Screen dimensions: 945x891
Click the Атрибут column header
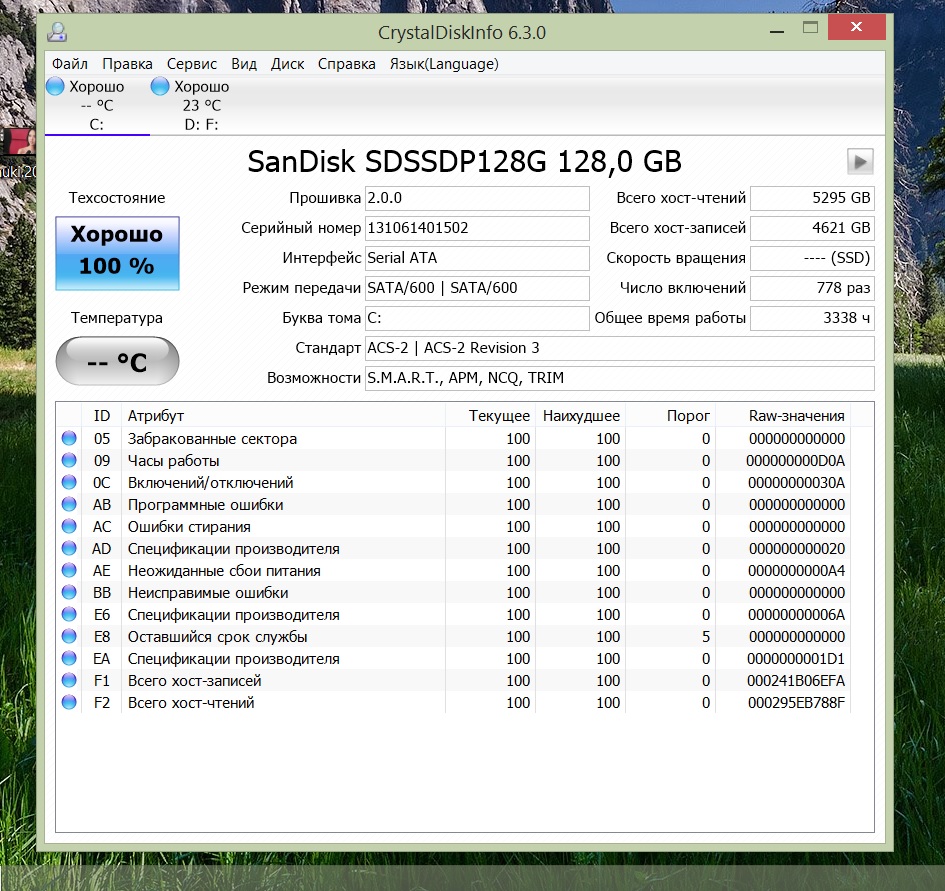pyautogui.click(x=283, y=415)
